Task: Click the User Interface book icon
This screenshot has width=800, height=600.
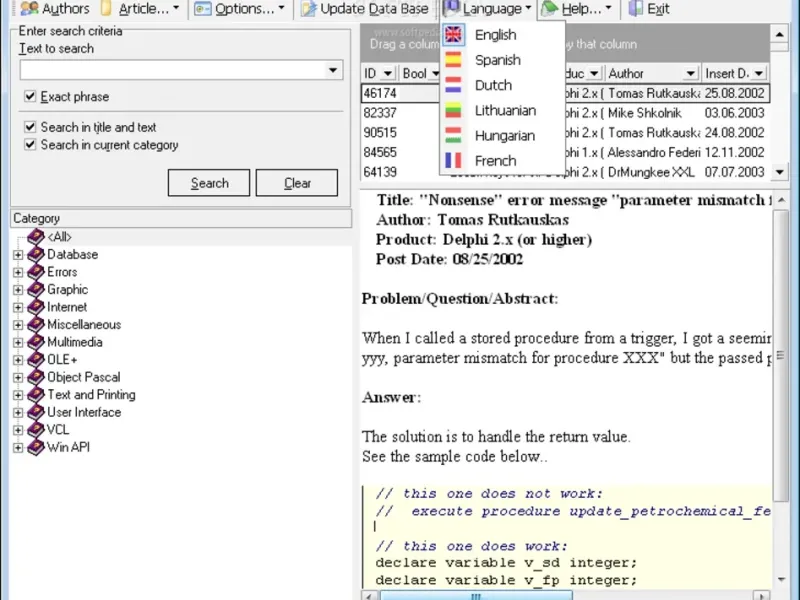Action: point(36,412)
